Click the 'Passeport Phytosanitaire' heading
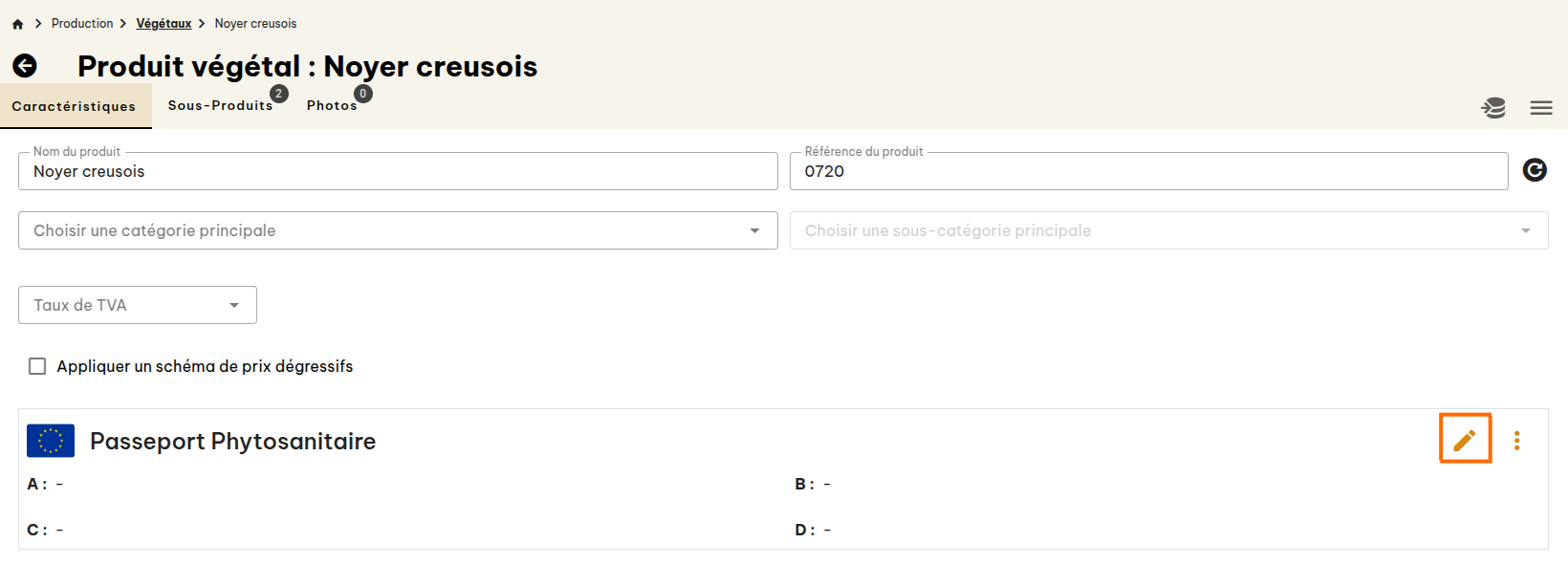Image resolution: width=1568 pixels, height=565 pixels. [x=232, y=442]
